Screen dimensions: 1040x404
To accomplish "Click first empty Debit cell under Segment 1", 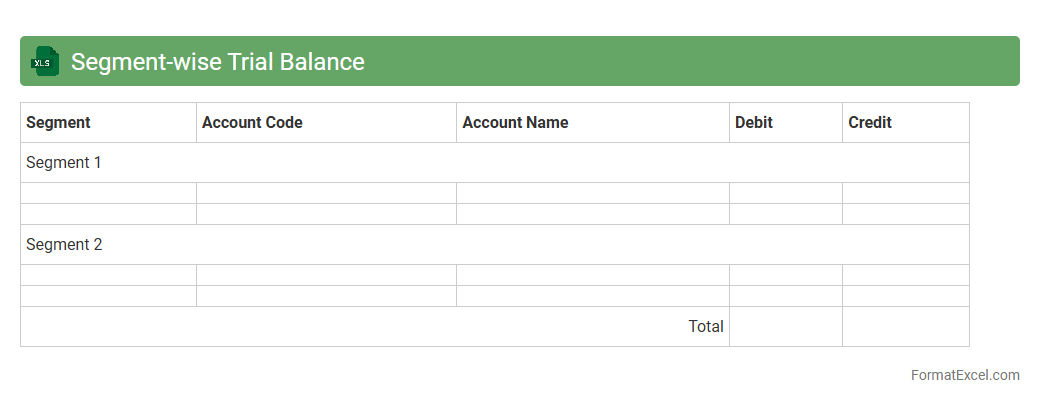I will point(786,193).
